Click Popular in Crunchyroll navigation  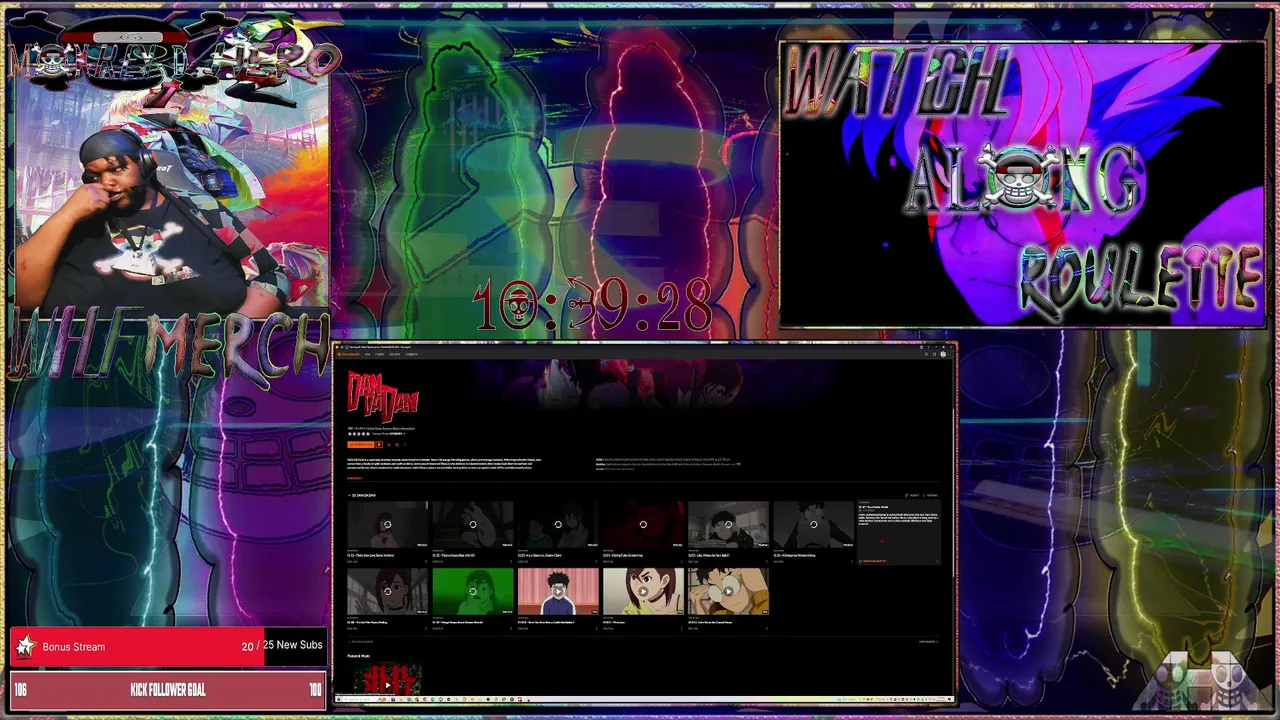380,354
